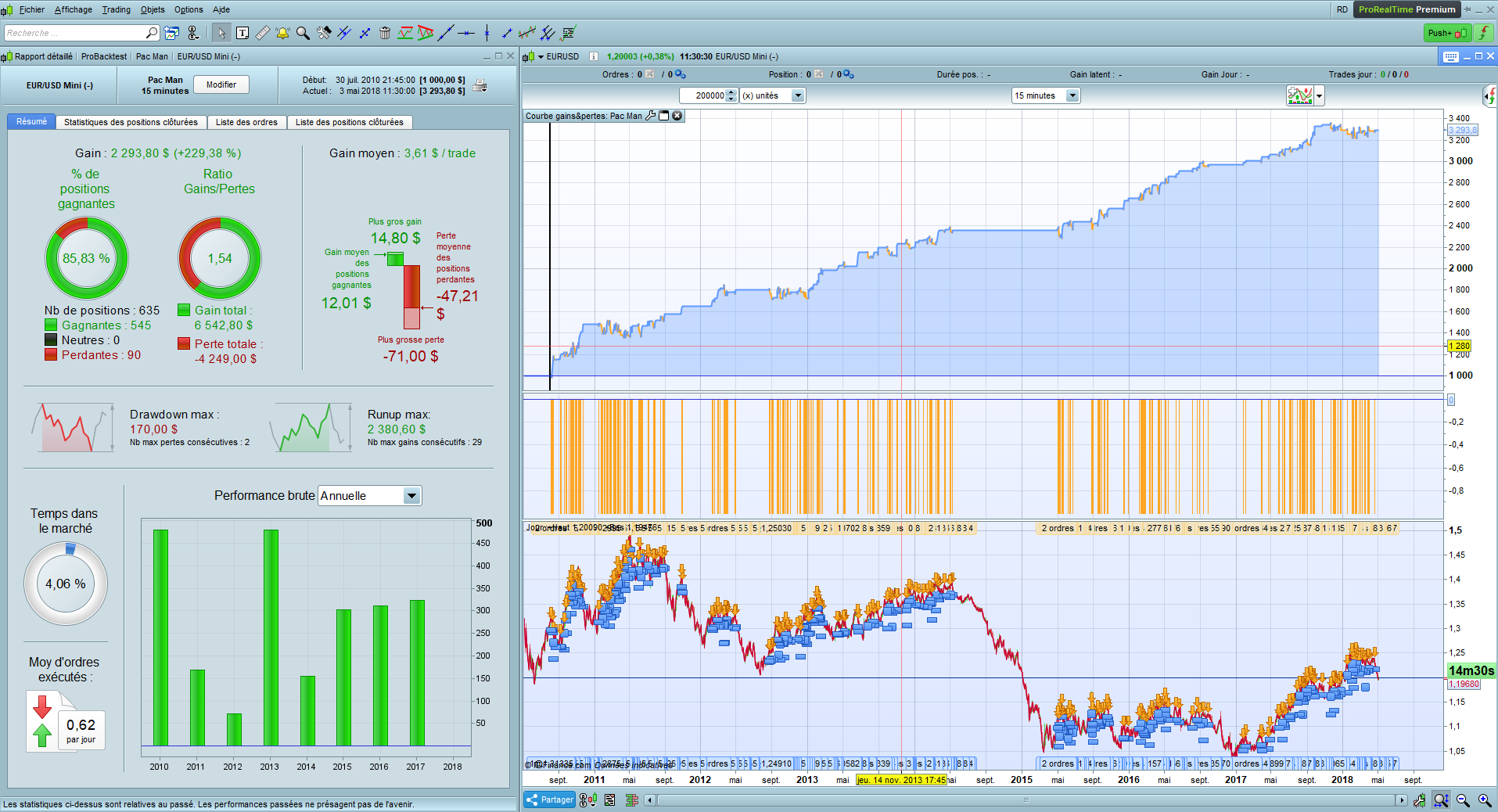Print the backtest report

(480, 86)
